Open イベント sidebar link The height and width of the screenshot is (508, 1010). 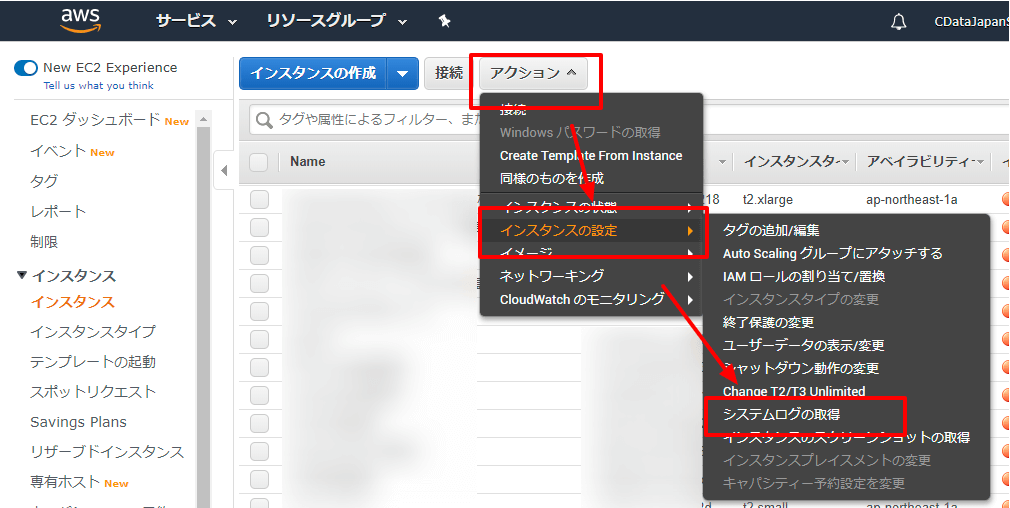point(58,151)
